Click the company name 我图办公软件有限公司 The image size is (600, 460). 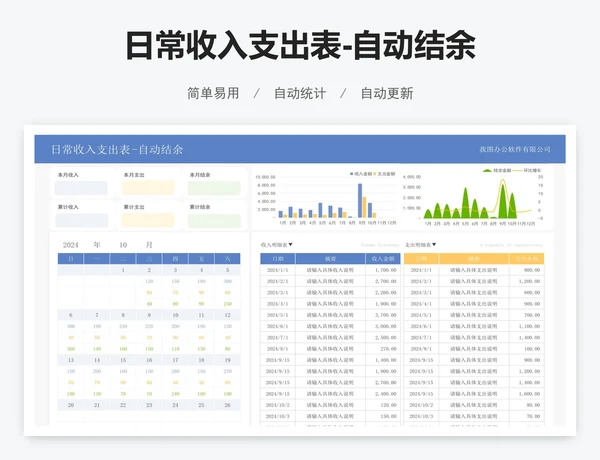[x=515, y=149]
